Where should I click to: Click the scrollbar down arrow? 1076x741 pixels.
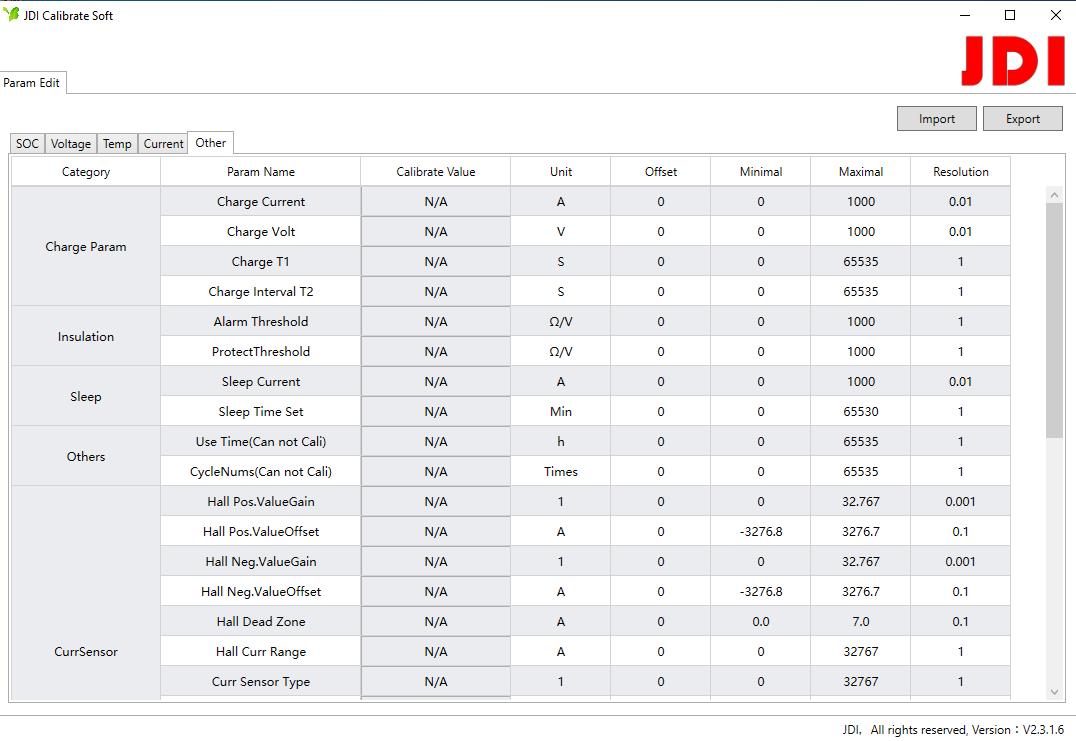pyautogui.click(x=1054, y=691)
